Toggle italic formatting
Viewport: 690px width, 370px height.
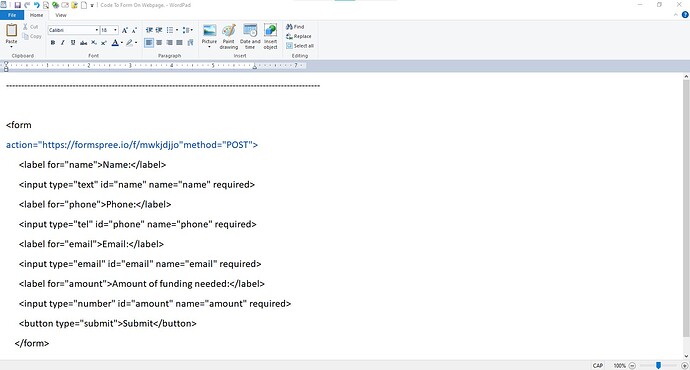tap(63, 43)
